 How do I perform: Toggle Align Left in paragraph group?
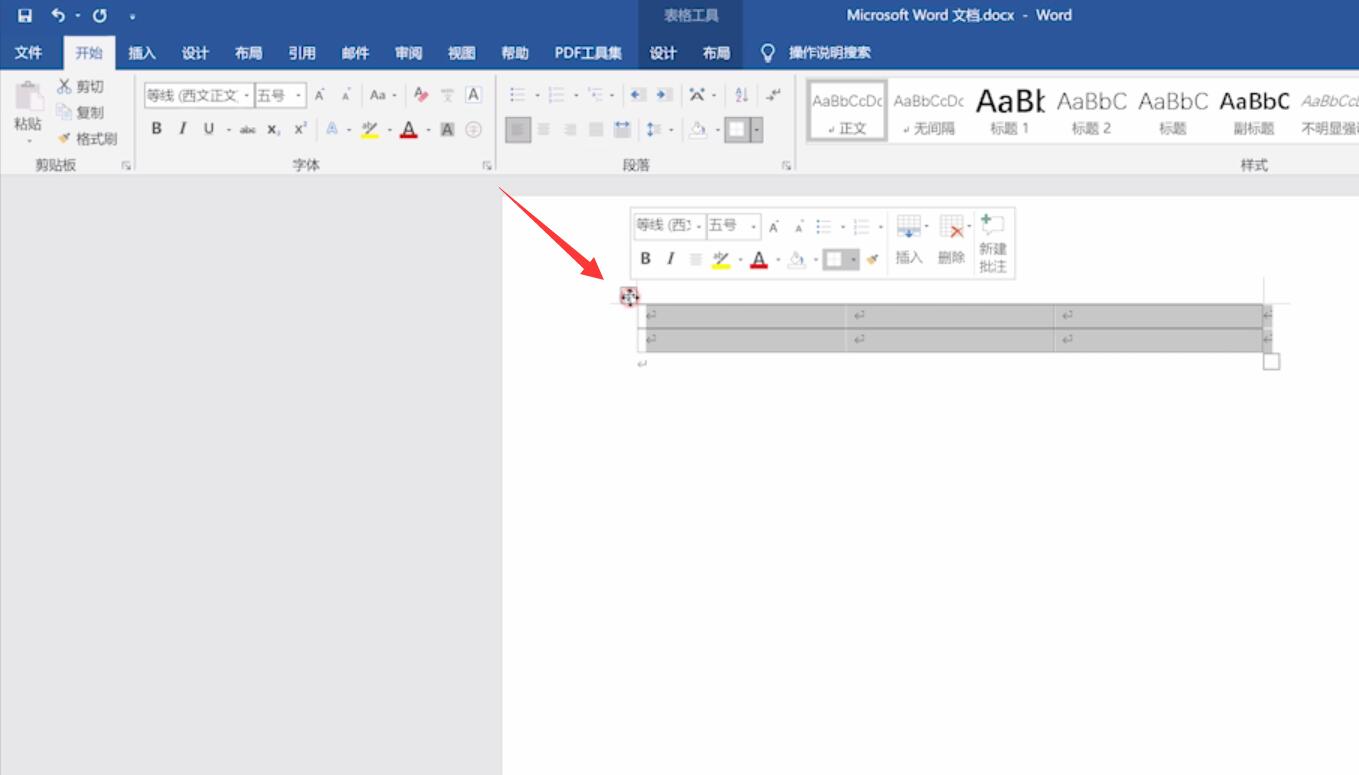point(518,129)
